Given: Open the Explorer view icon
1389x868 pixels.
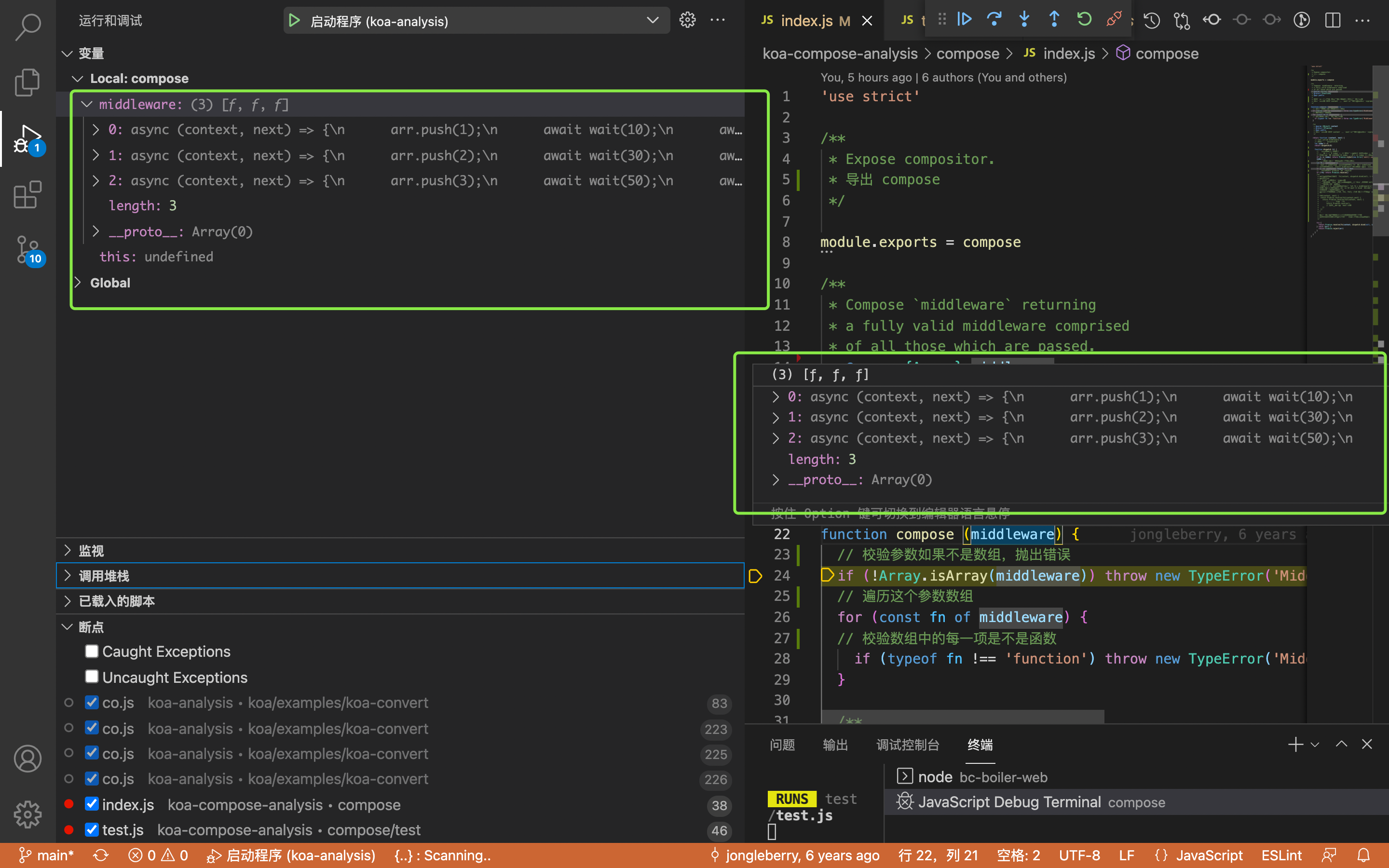Looking at the screenshot, I should (27, 82).
